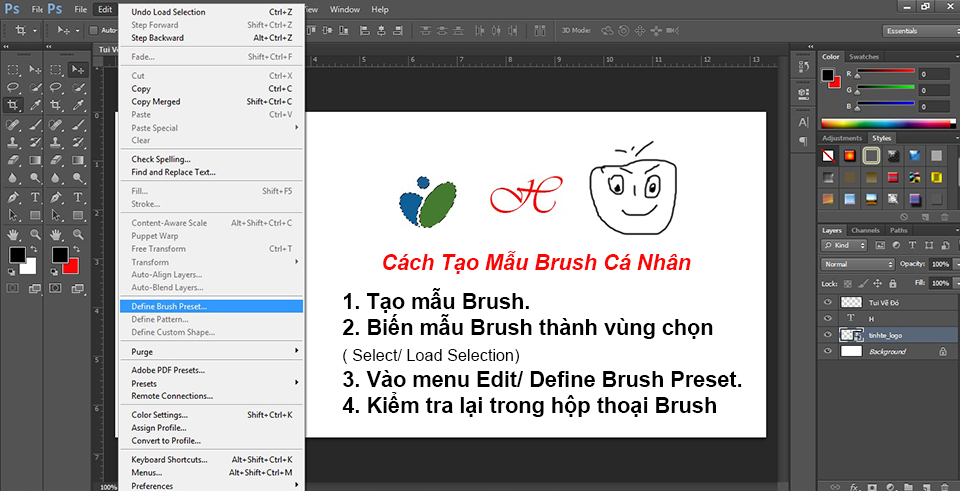Enable the Auto-Select checkbox in options bar
Image resolution: width=960 pixels, height=491 pixels.
(94, 30)
